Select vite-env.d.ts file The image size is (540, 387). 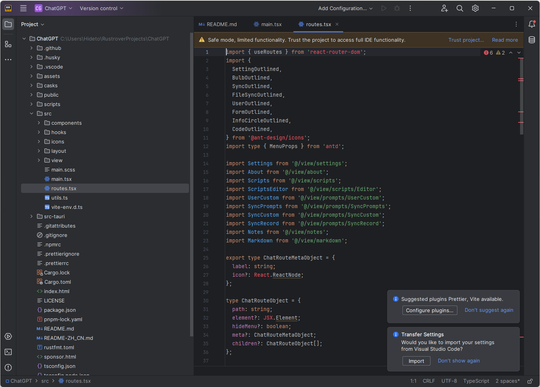105,207
